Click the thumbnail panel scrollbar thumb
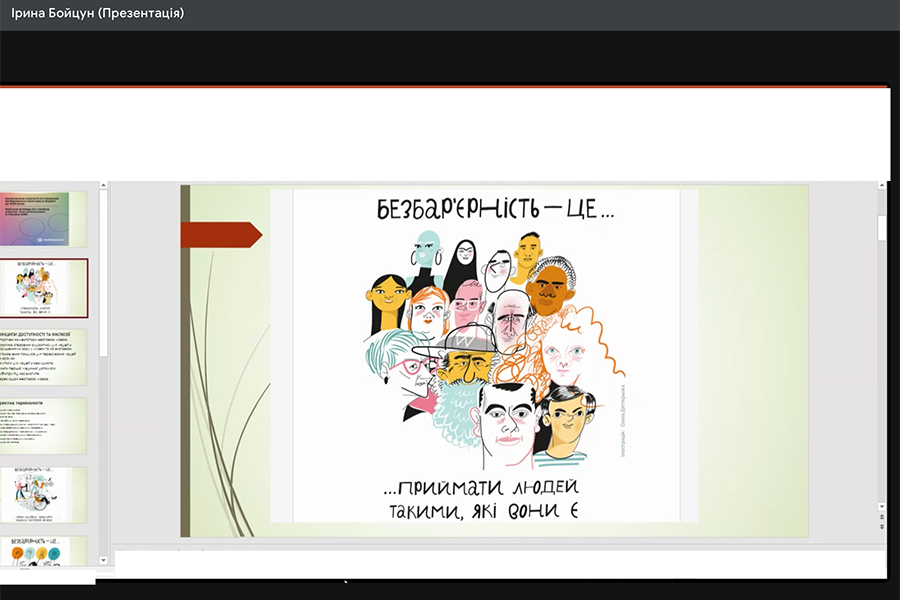This screenshot has height=600, width=900. (x=103, y=270)
